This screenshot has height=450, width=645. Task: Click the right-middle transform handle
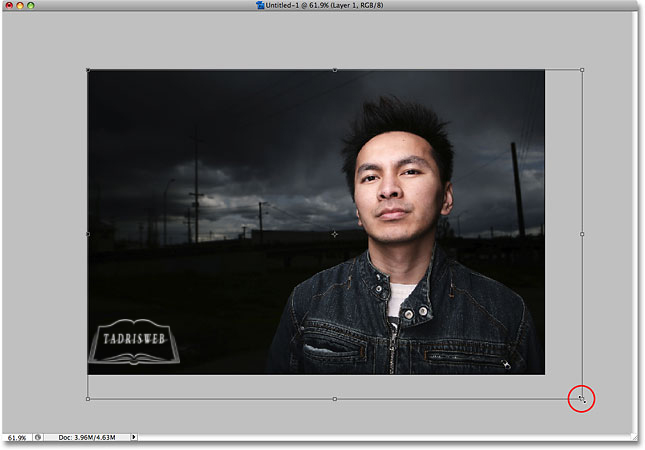pos(582,234)
